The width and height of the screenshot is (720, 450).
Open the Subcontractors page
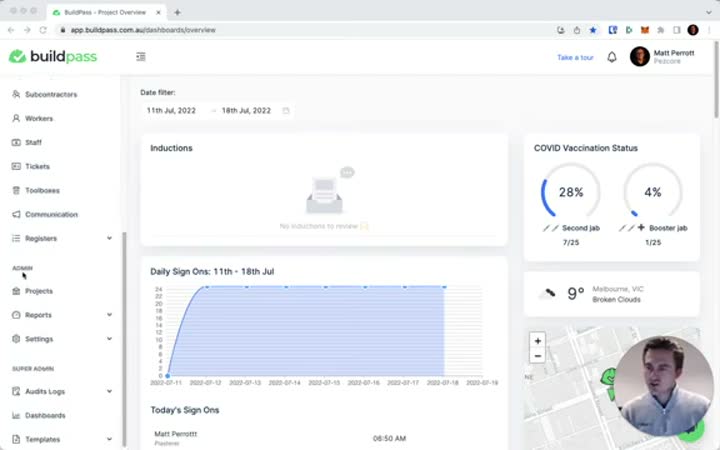coord(51,94)
